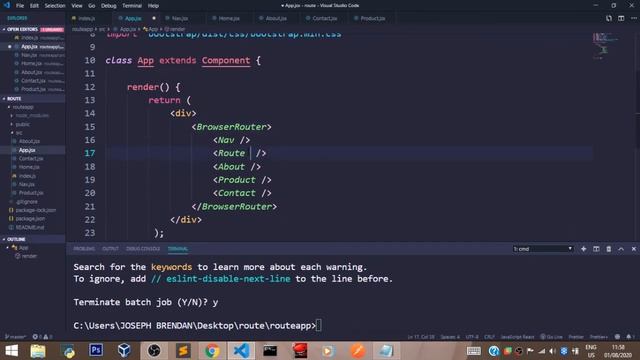The image size is (640, 360).
Task: Open the File menu
Action: coord(20,6)
